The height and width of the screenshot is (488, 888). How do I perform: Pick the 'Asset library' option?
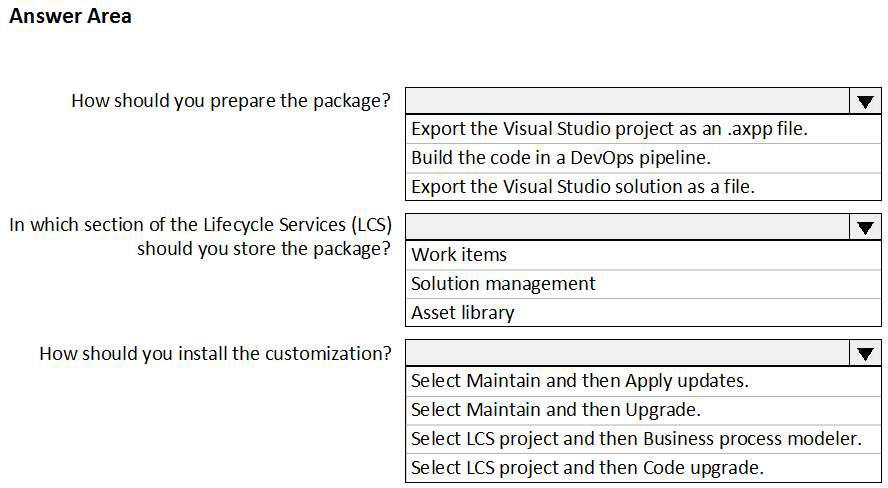coord(463,312)
